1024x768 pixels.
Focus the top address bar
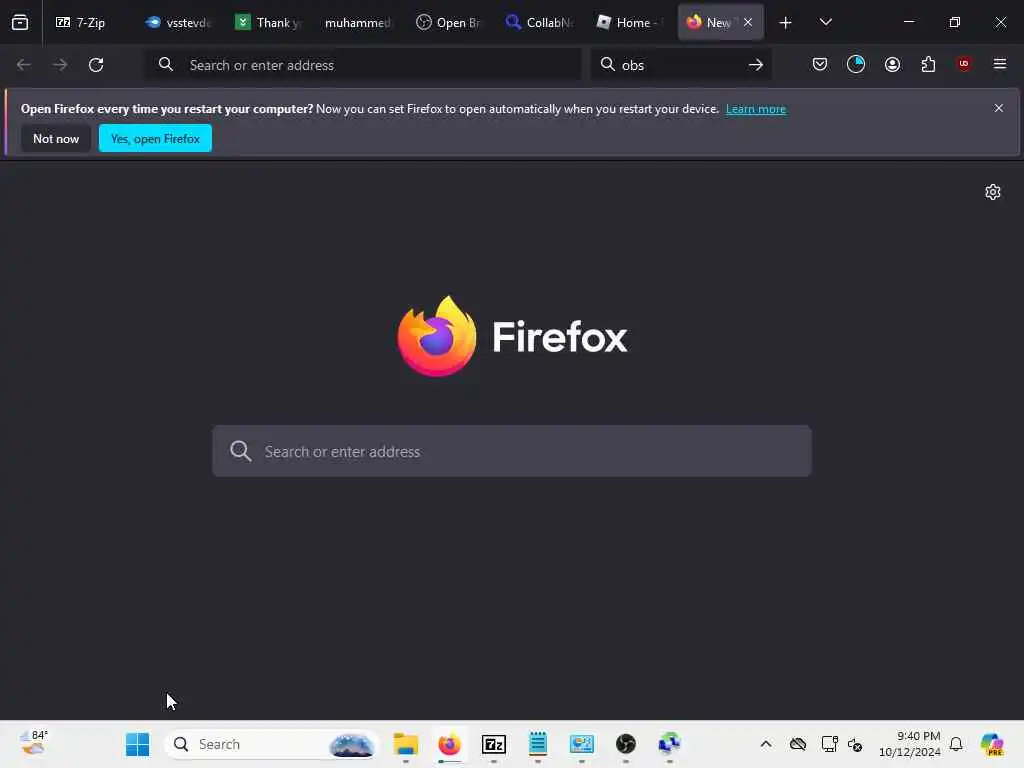click(x=362, y=65)
